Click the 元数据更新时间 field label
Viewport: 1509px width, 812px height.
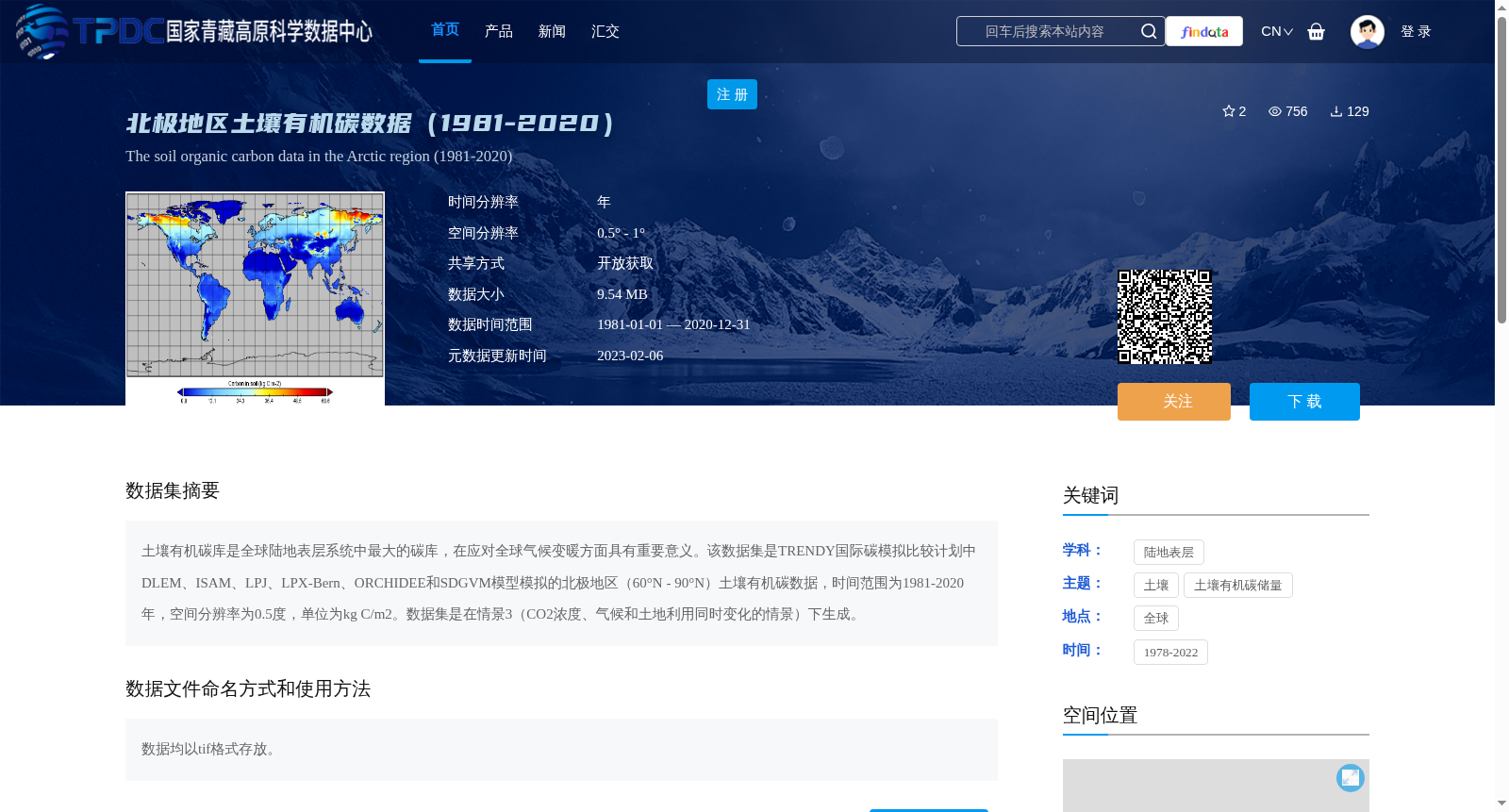coord(497,356)
